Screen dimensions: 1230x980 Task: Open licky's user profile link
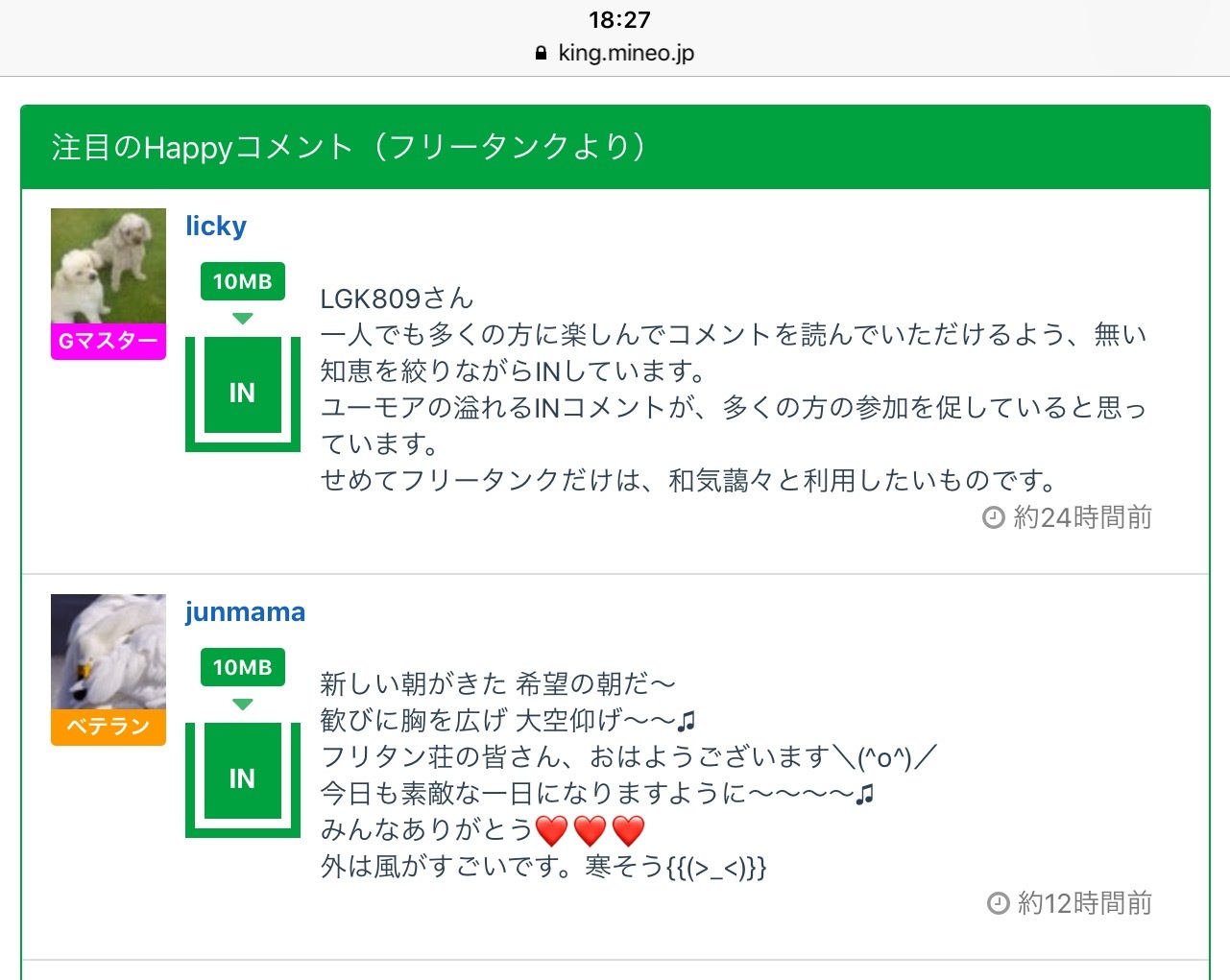pyautogui.click(x=216, y=227)
